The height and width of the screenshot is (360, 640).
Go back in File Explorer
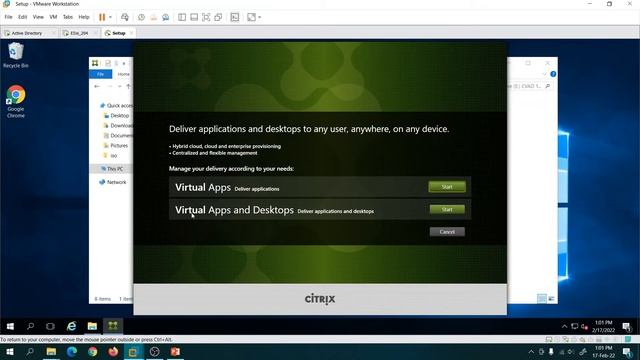(97, 87)
